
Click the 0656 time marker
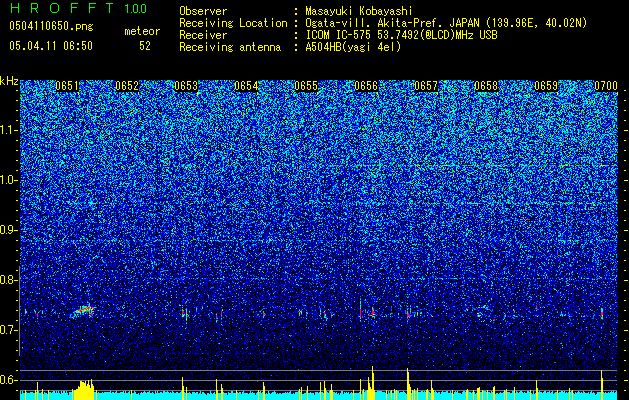(366, 86)
